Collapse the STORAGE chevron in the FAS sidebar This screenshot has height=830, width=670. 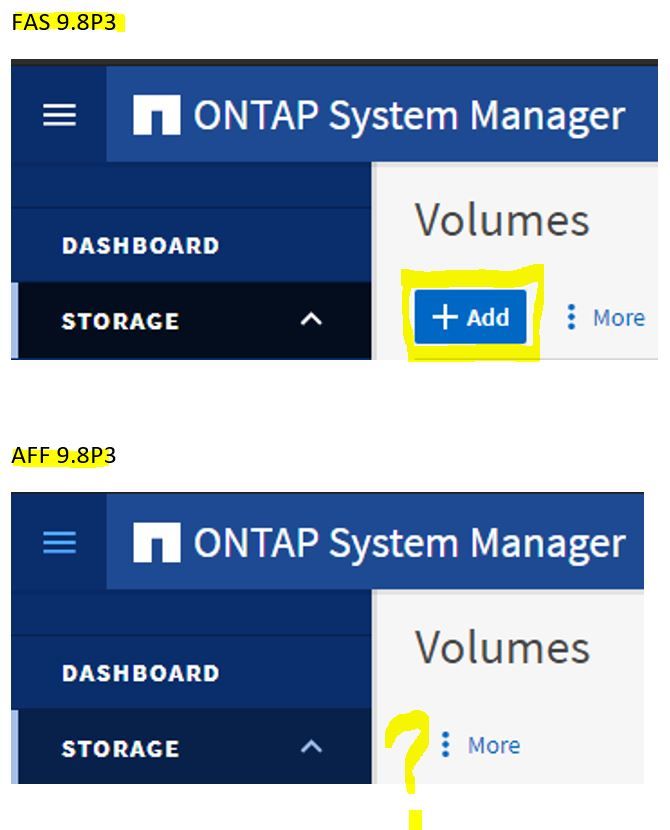[x=312, y=320]
